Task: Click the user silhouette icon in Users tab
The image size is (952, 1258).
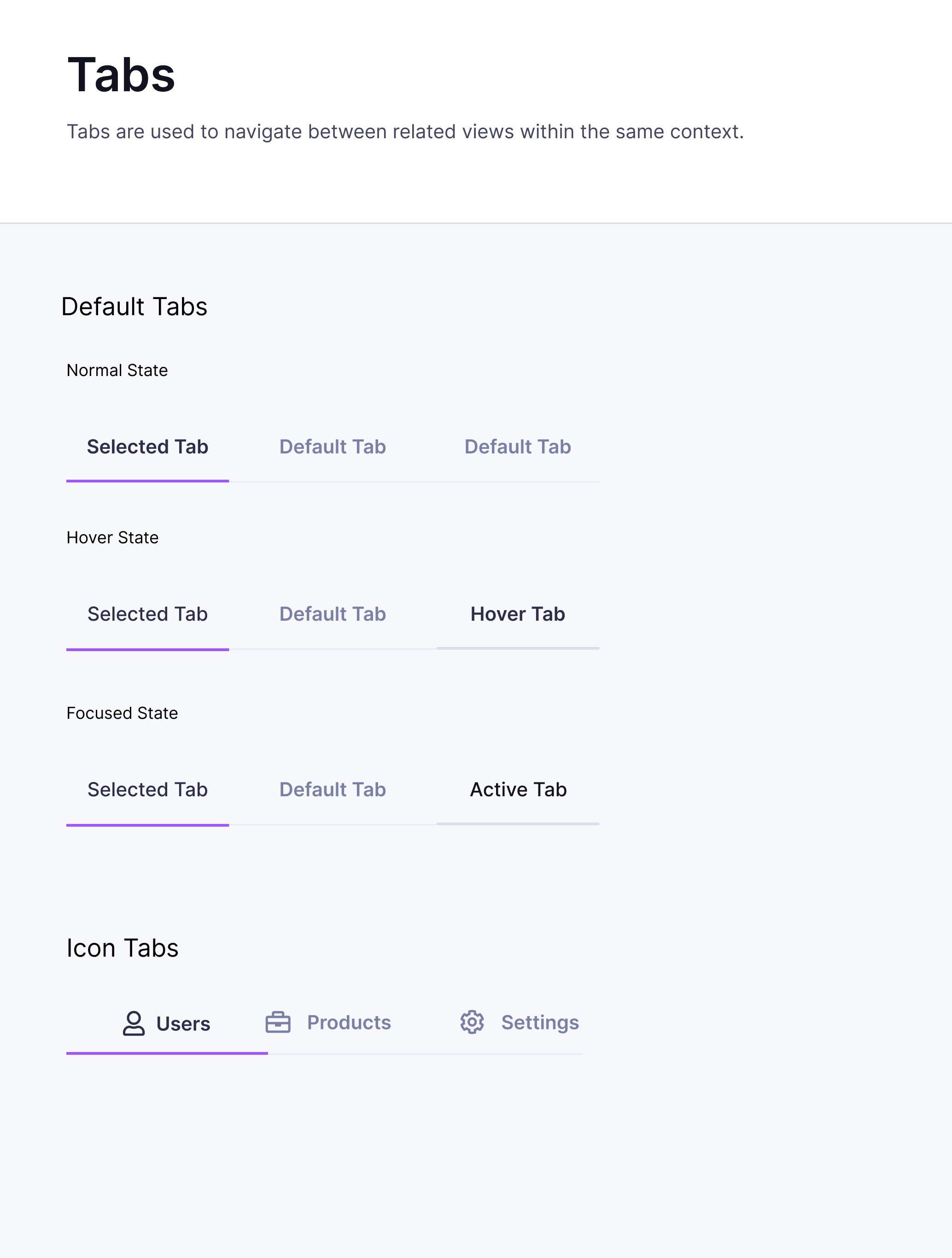Action: 134,1023
